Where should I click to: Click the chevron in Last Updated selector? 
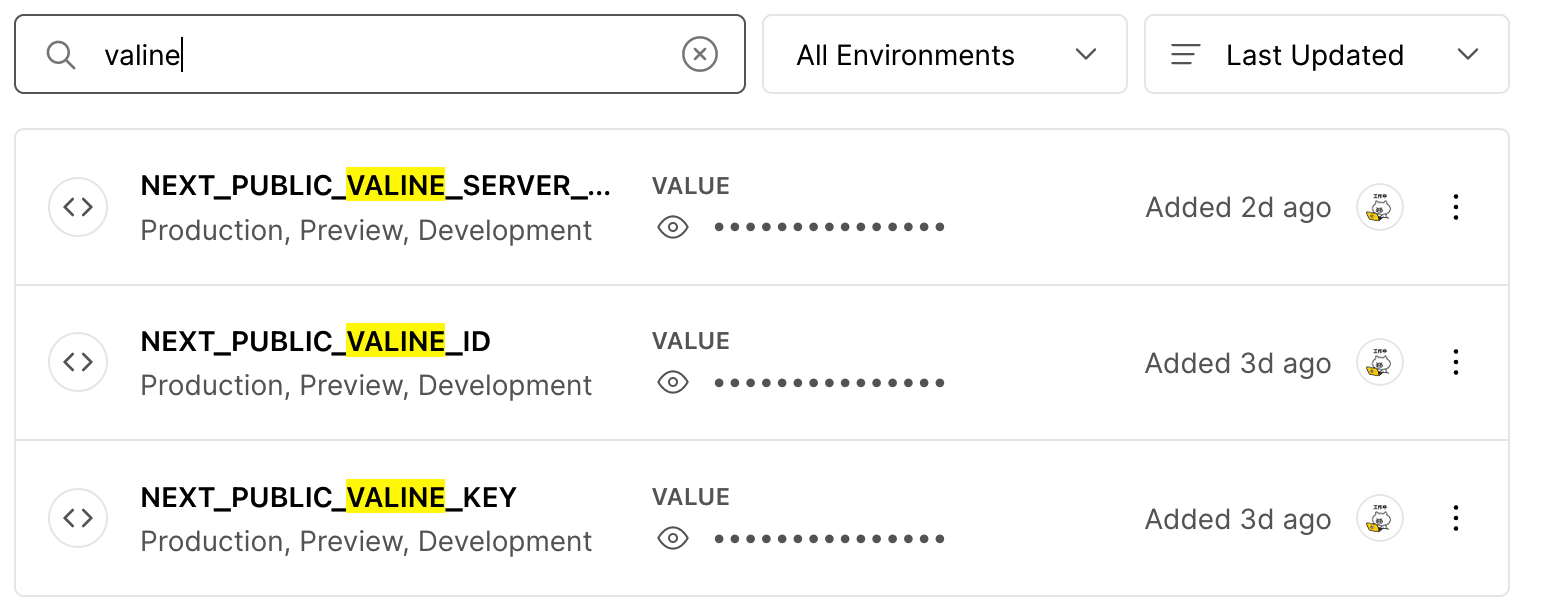pos(1468,54)
